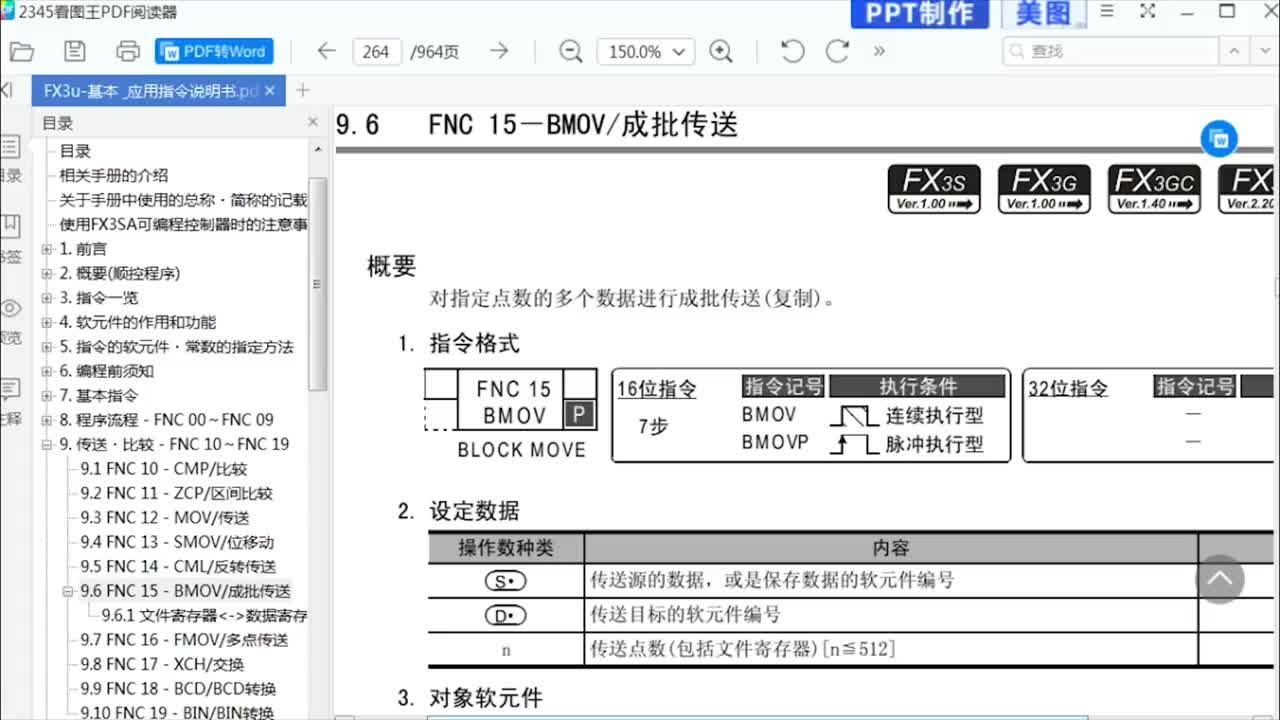Expand the 7. 基本指令 outline node

coord(47,395)
